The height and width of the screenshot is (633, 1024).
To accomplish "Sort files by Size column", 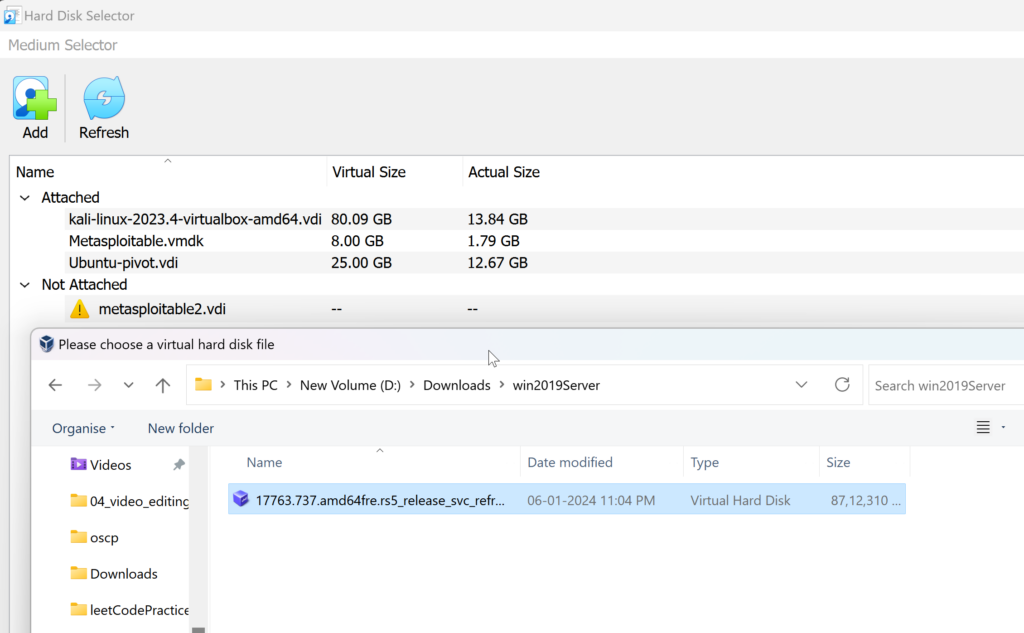I will (x=838, y=463).
